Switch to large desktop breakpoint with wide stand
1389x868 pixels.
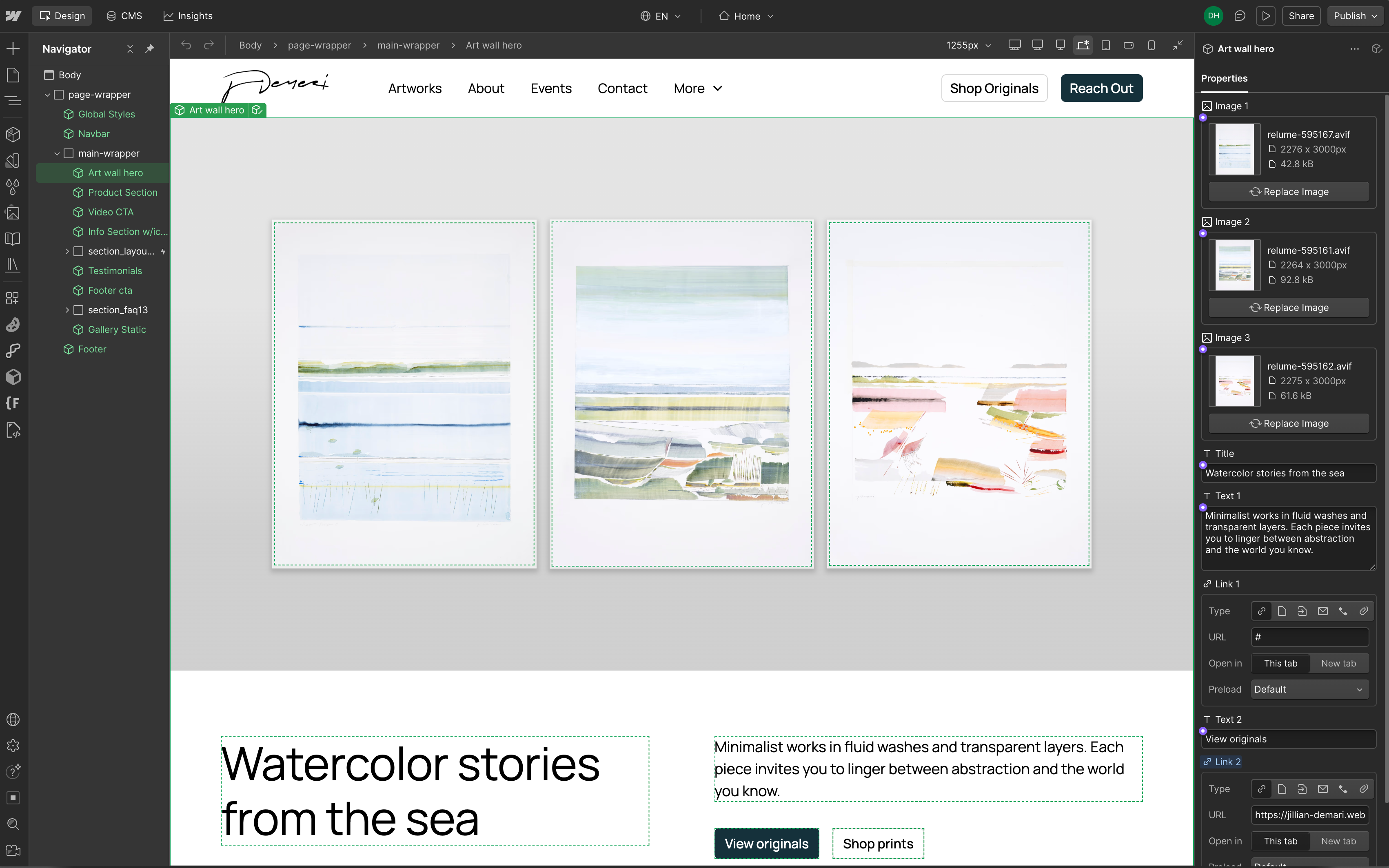[x=1015, y=45]
